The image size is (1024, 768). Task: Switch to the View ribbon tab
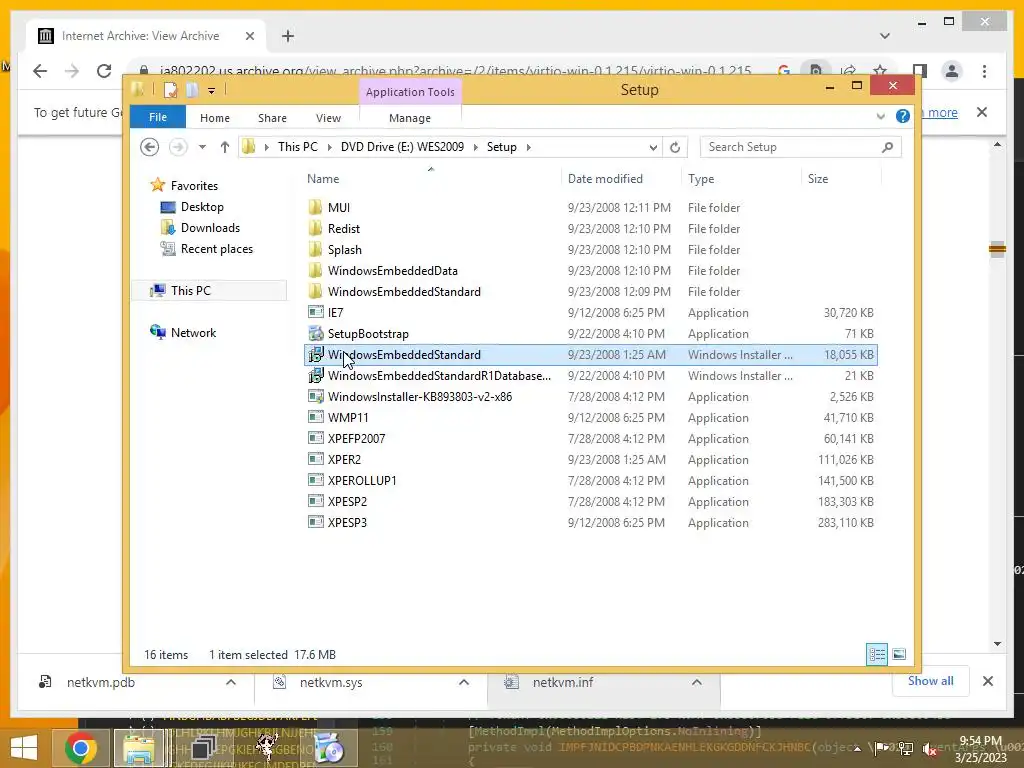328,118
